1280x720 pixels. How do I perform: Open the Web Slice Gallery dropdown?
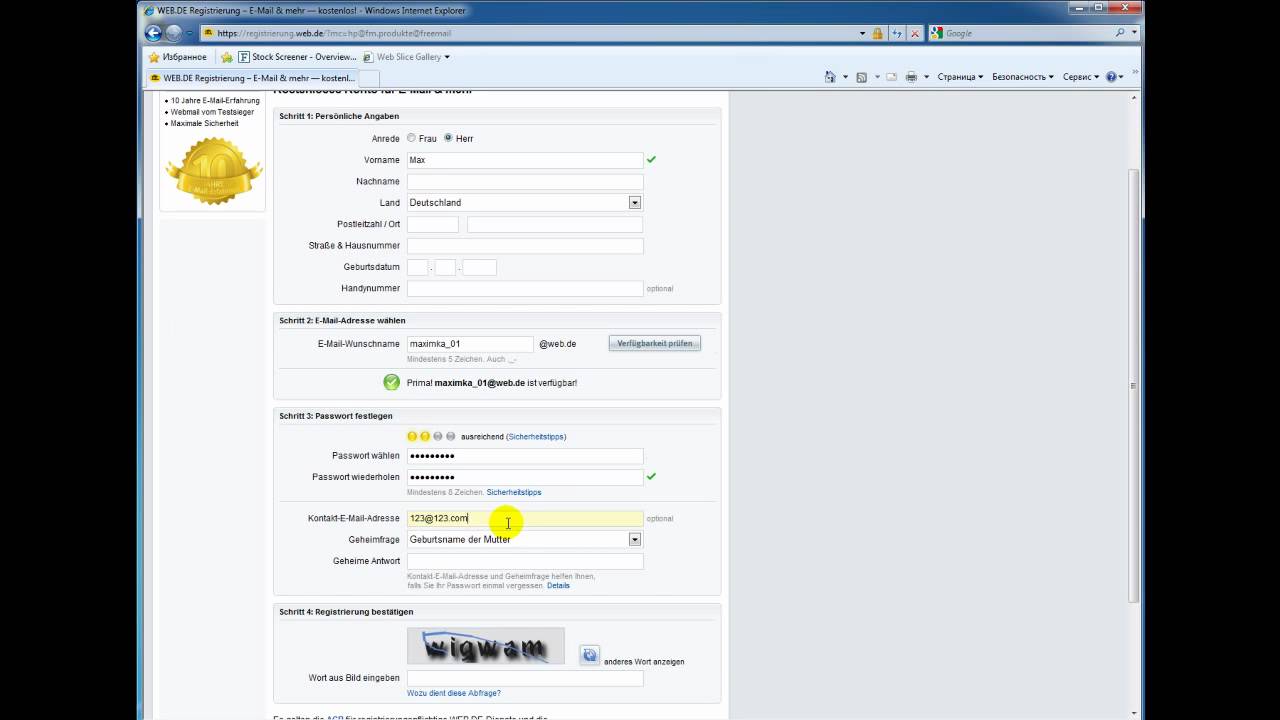(406, 57)
